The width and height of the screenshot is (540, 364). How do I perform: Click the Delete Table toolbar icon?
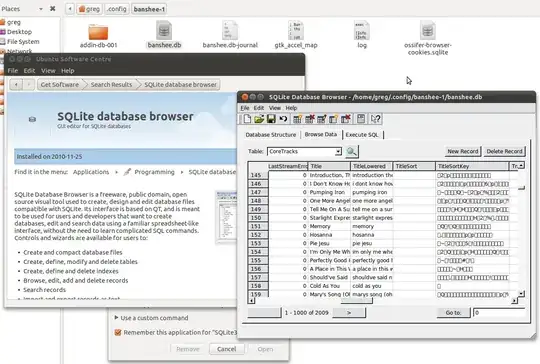point(310,119)
